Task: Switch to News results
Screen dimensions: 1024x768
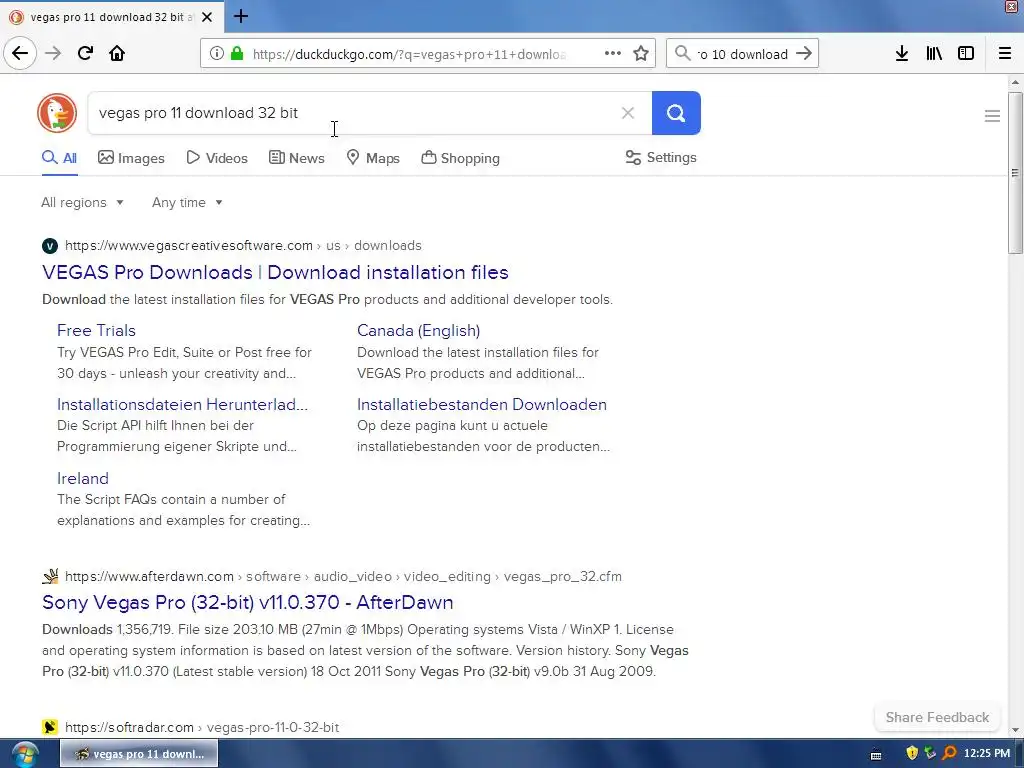Action: [296, 158]
